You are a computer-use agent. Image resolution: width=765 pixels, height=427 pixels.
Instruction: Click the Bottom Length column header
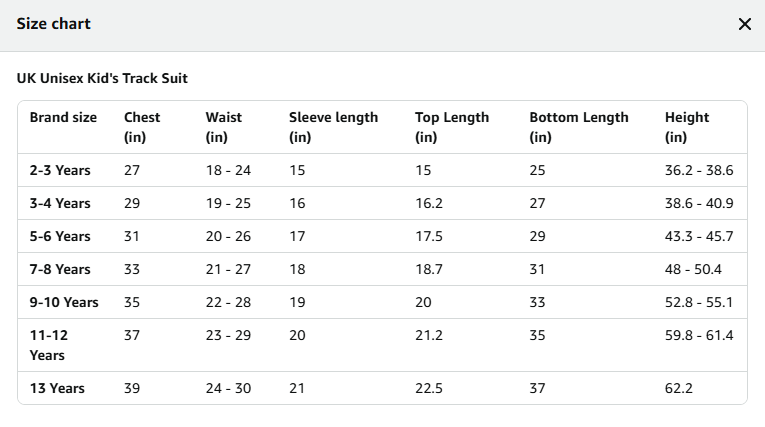pos(579,127)
